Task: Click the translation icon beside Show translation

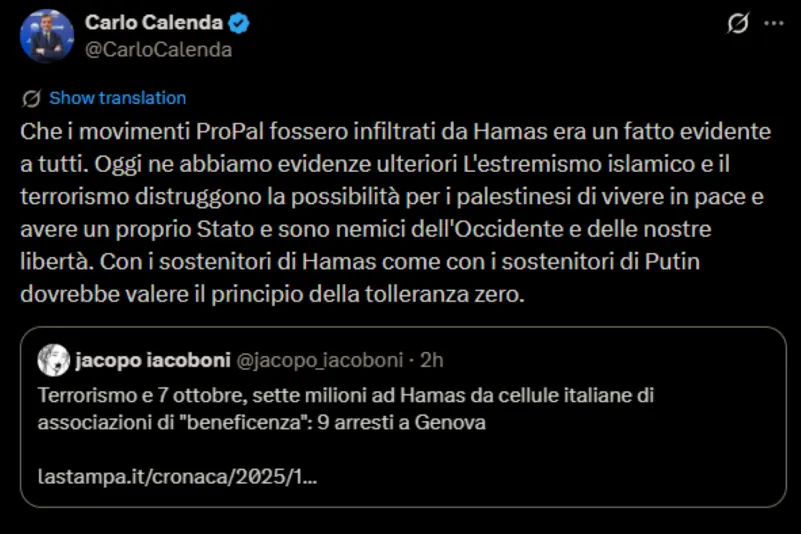Action: (31, 98)
